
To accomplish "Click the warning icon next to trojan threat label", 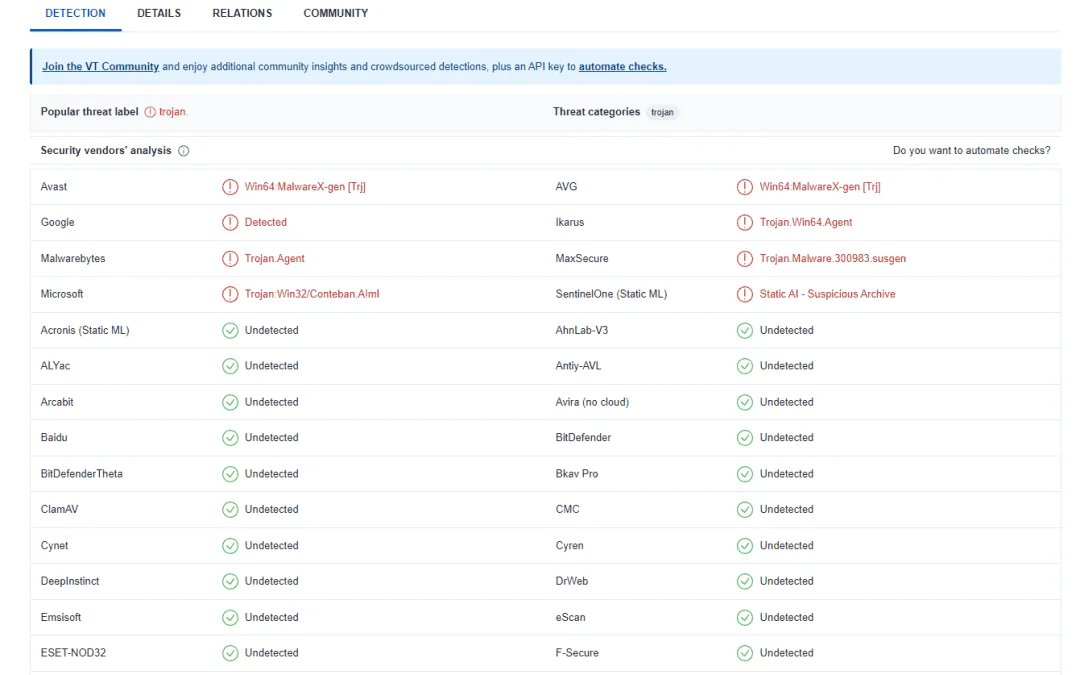I will [x=150, y=112].
